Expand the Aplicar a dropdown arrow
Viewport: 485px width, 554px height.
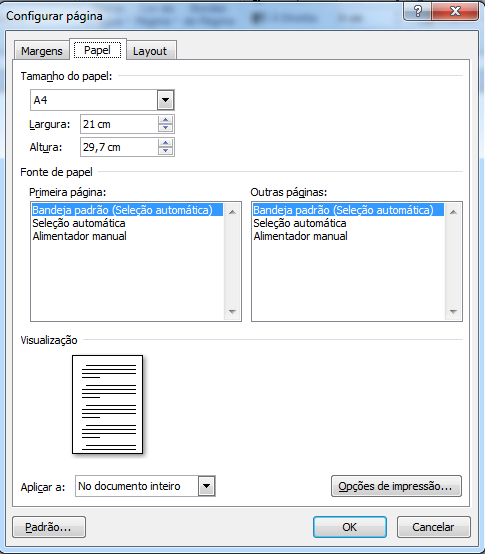click(207, 486)
